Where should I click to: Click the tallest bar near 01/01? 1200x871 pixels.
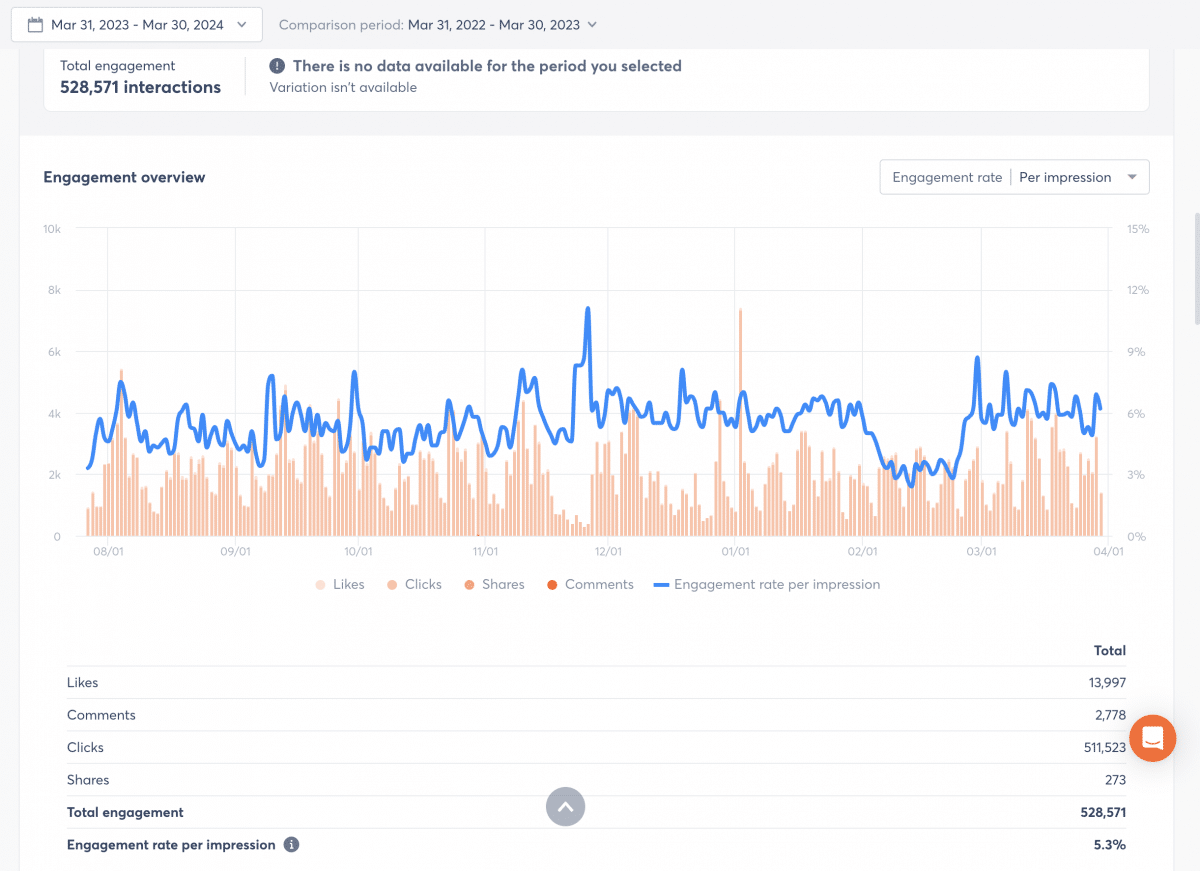[x=740, y=420]
